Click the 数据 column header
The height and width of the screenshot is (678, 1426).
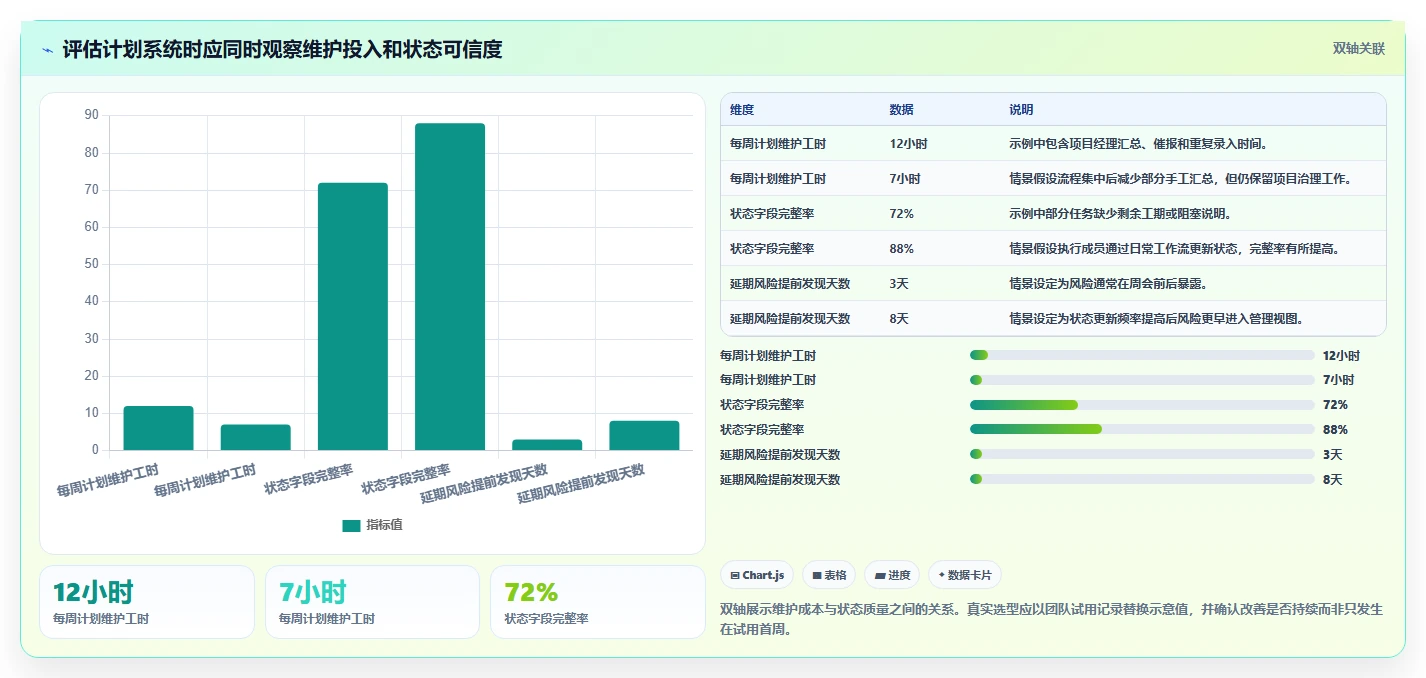coord(901,110)
